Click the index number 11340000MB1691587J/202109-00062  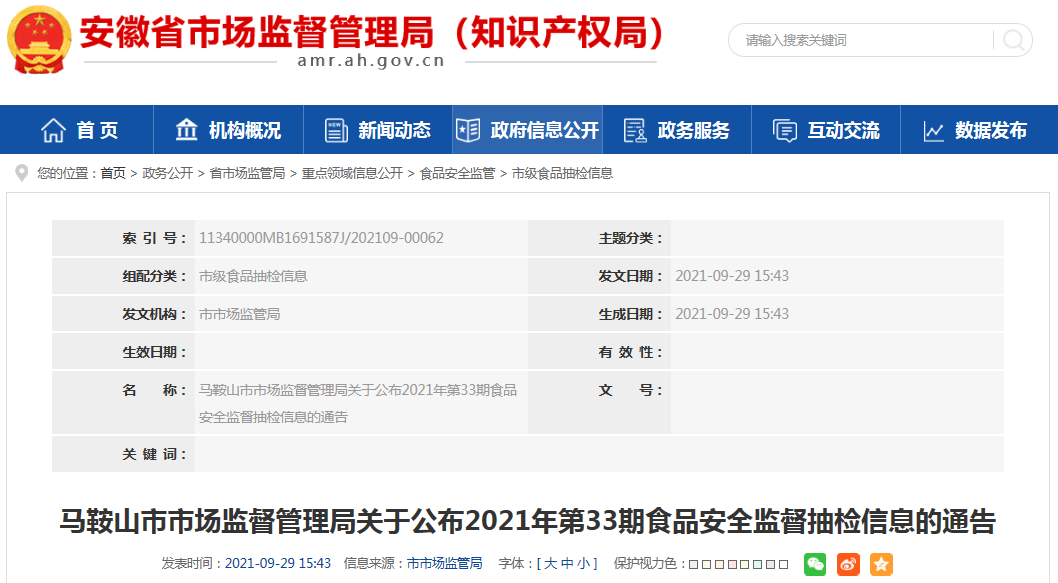pyautogui.click(x=321, y=238)
